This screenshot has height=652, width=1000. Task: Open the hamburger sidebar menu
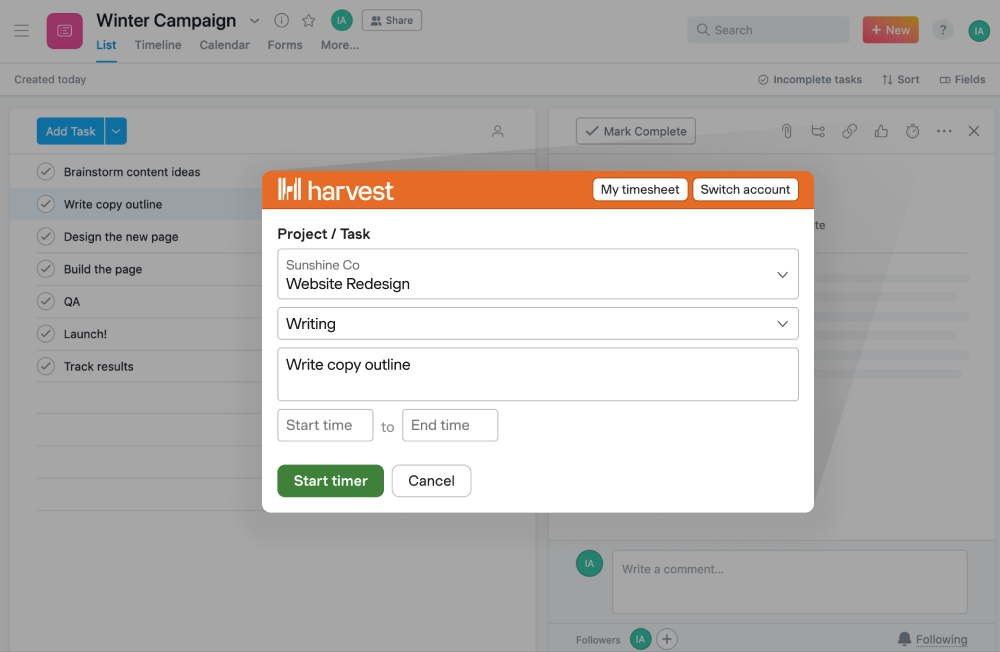coord(21,30)
